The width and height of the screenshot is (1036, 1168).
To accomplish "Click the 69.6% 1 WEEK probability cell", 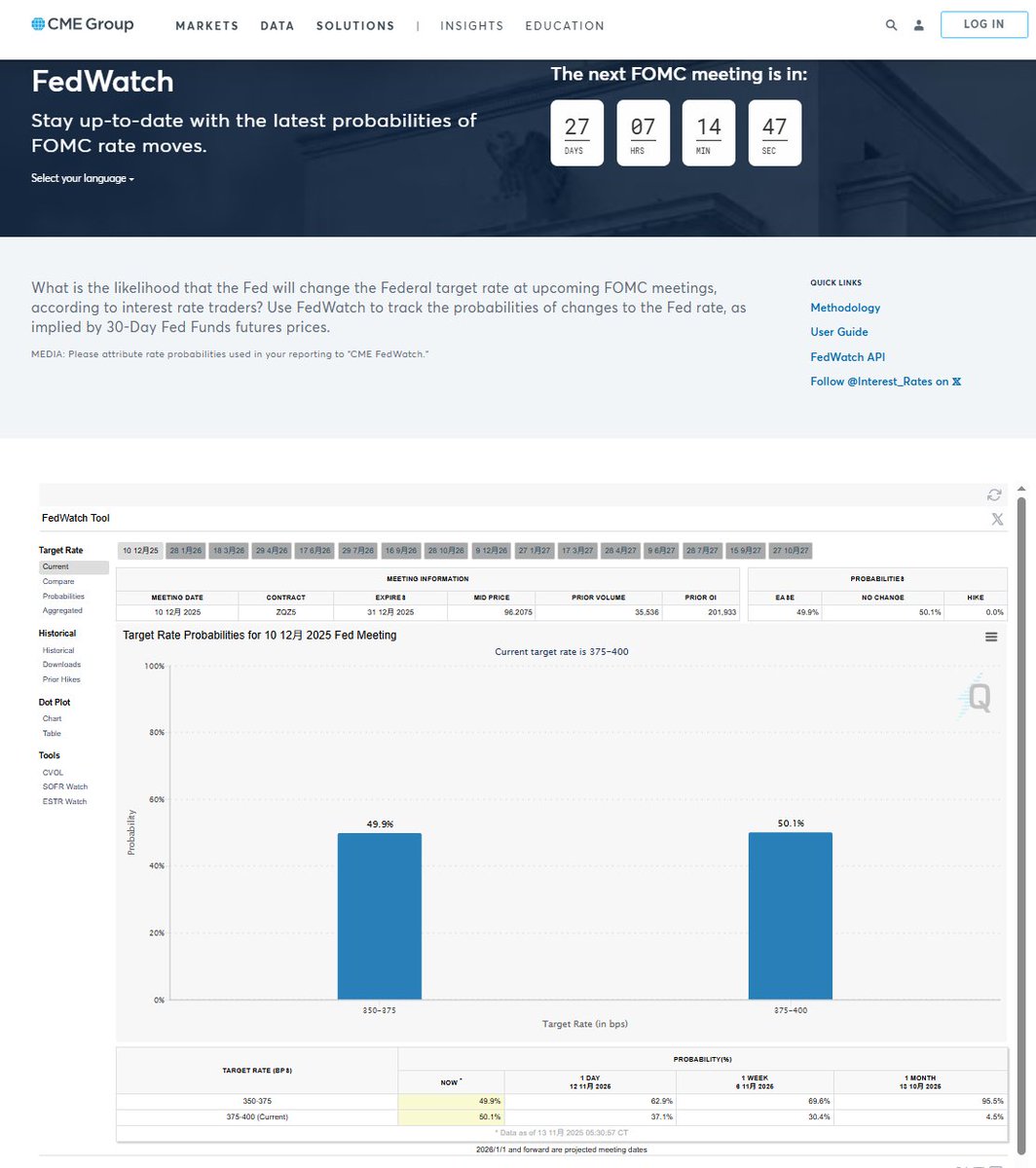I will point(755,1101).
